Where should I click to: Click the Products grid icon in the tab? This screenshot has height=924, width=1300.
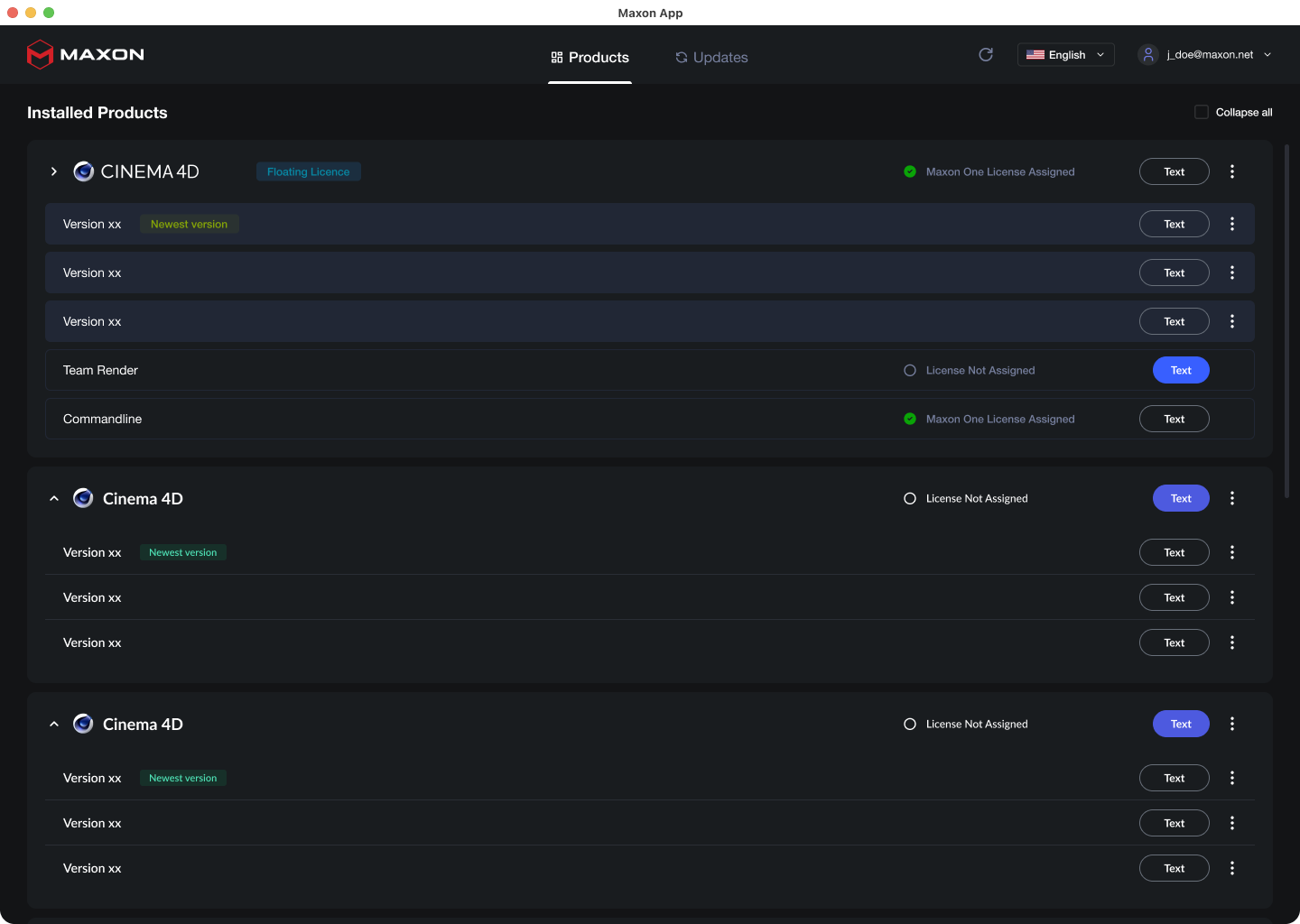[x=557, y=57]
